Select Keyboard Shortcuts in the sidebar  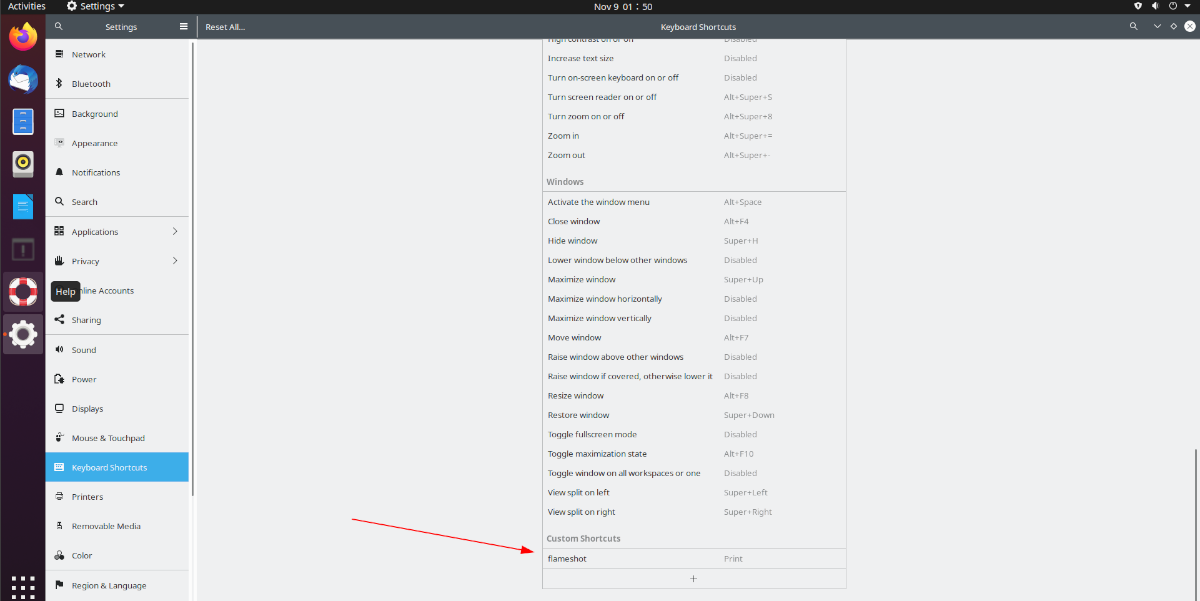pos(117,467)
